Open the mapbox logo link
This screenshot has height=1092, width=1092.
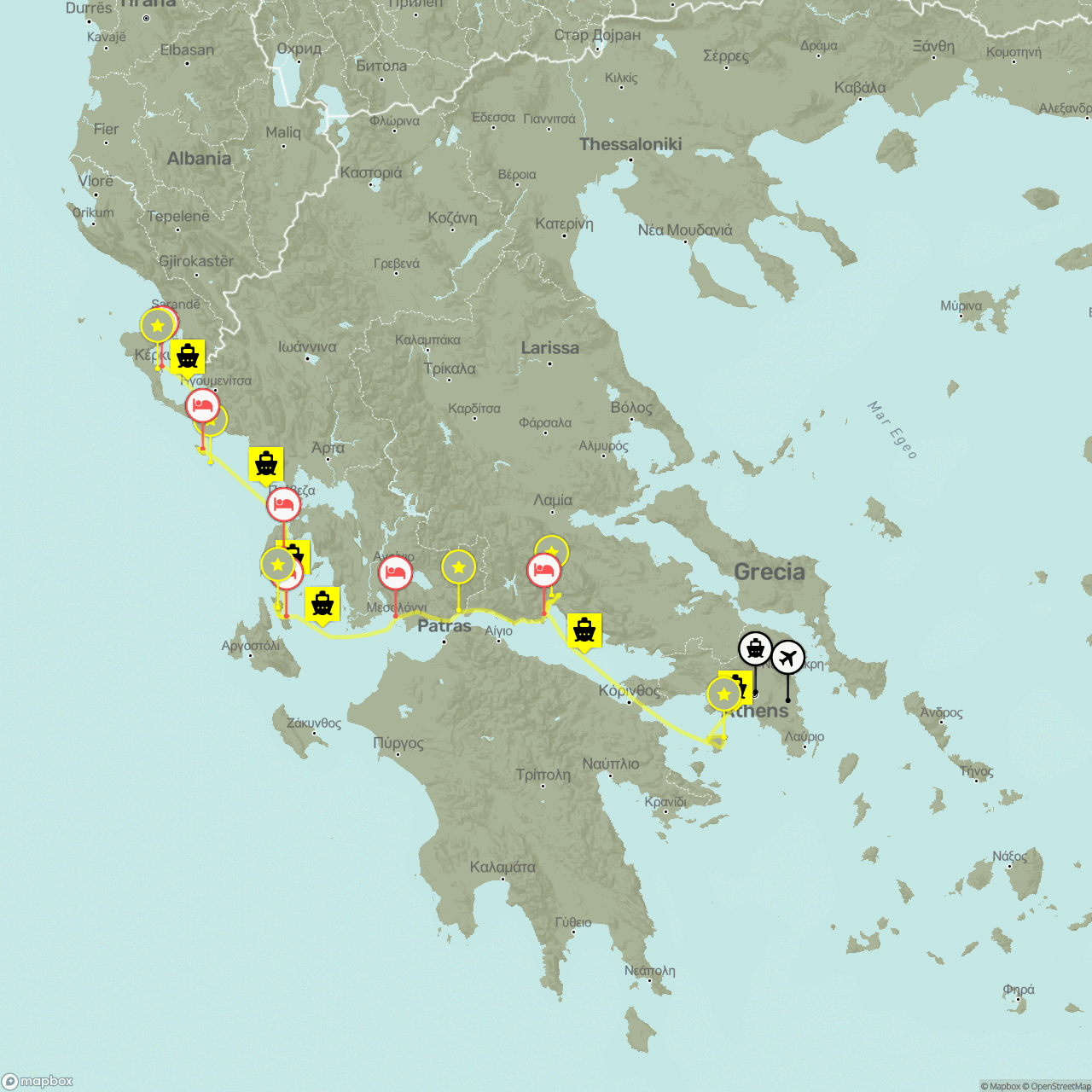pyautogui.click(x=38, y=1081)
